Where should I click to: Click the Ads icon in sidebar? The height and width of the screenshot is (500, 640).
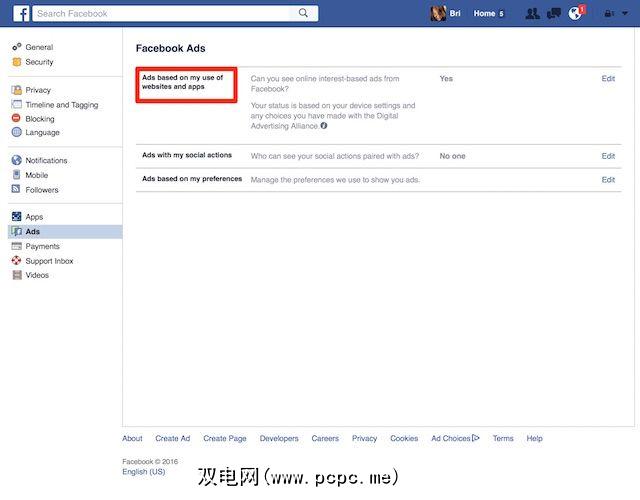click(17, 231)
